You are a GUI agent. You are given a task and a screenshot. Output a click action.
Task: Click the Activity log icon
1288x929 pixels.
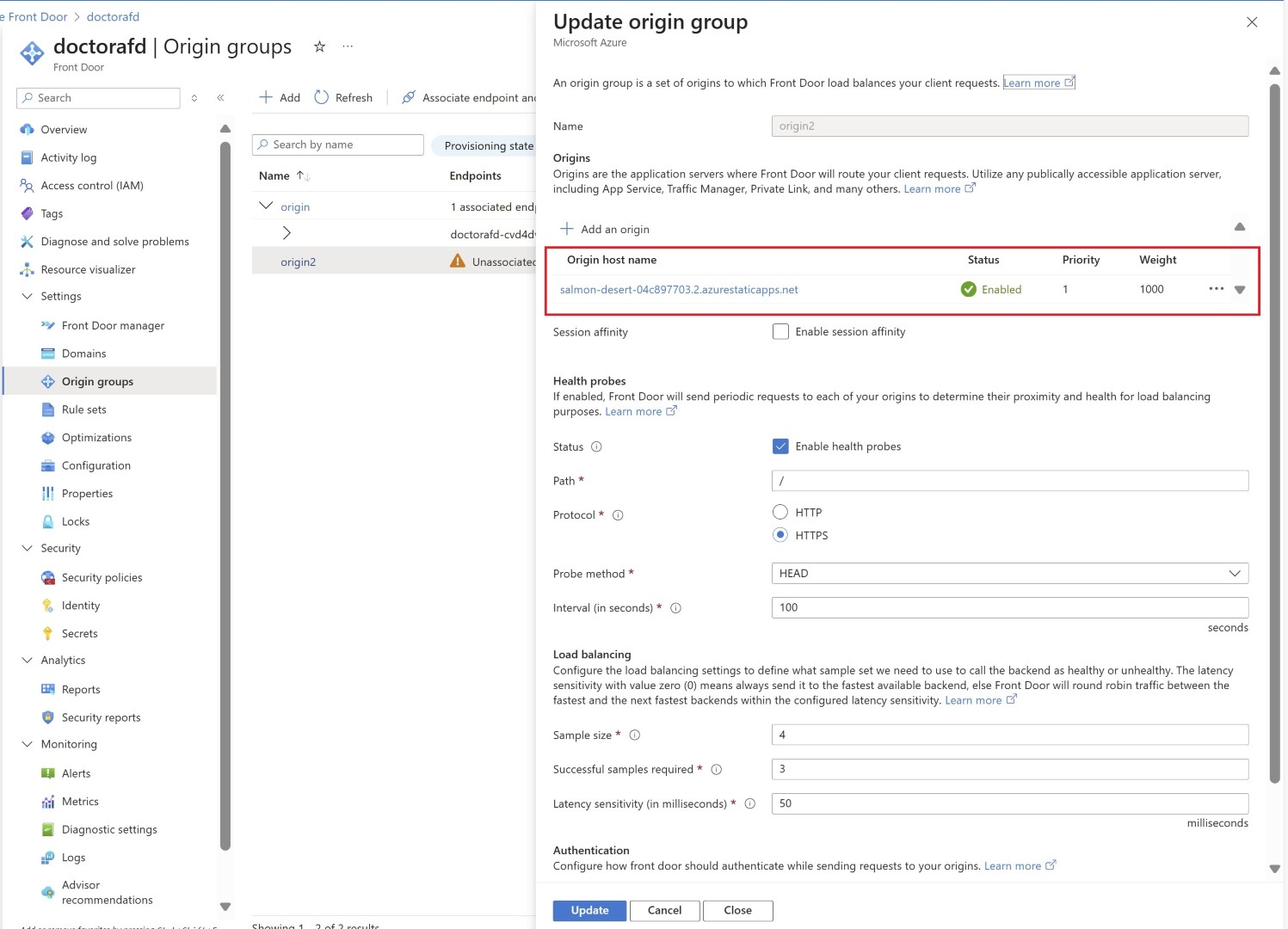tap(27, 157)
